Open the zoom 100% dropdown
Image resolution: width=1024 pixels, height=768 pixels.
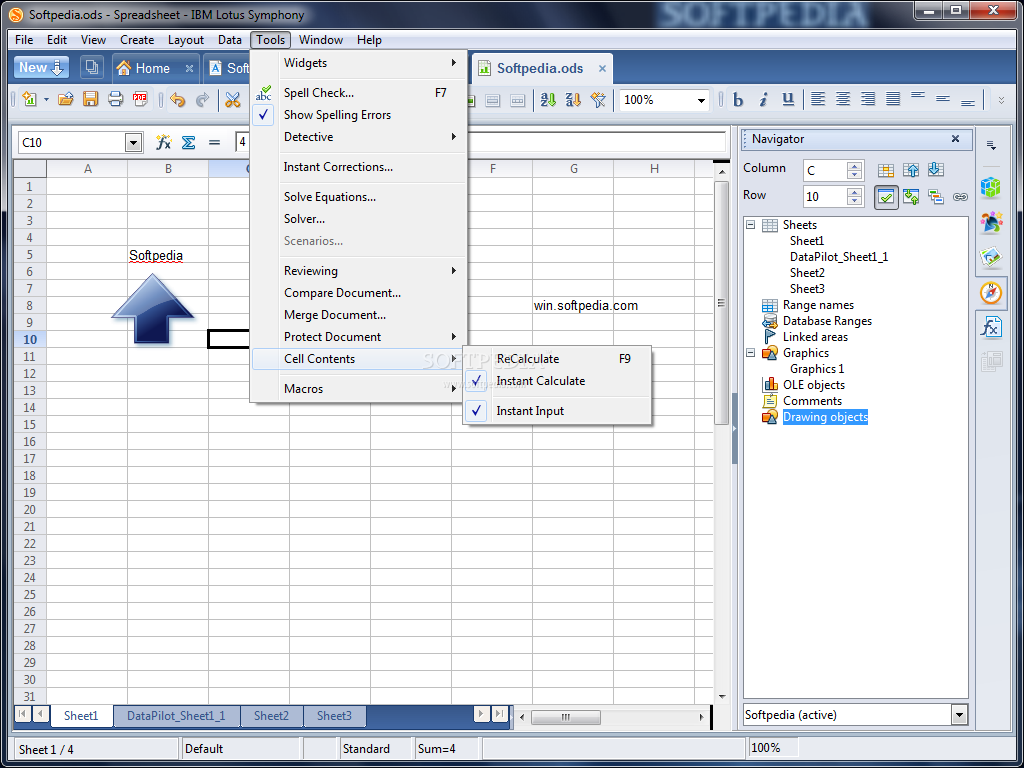tap(701, 100)
